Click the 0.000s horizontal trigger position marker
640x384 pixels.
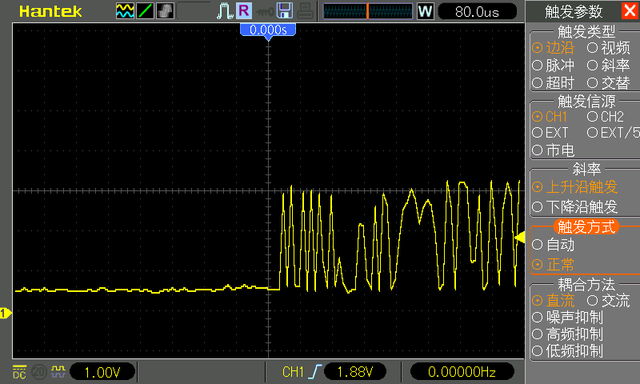(268, 31)
